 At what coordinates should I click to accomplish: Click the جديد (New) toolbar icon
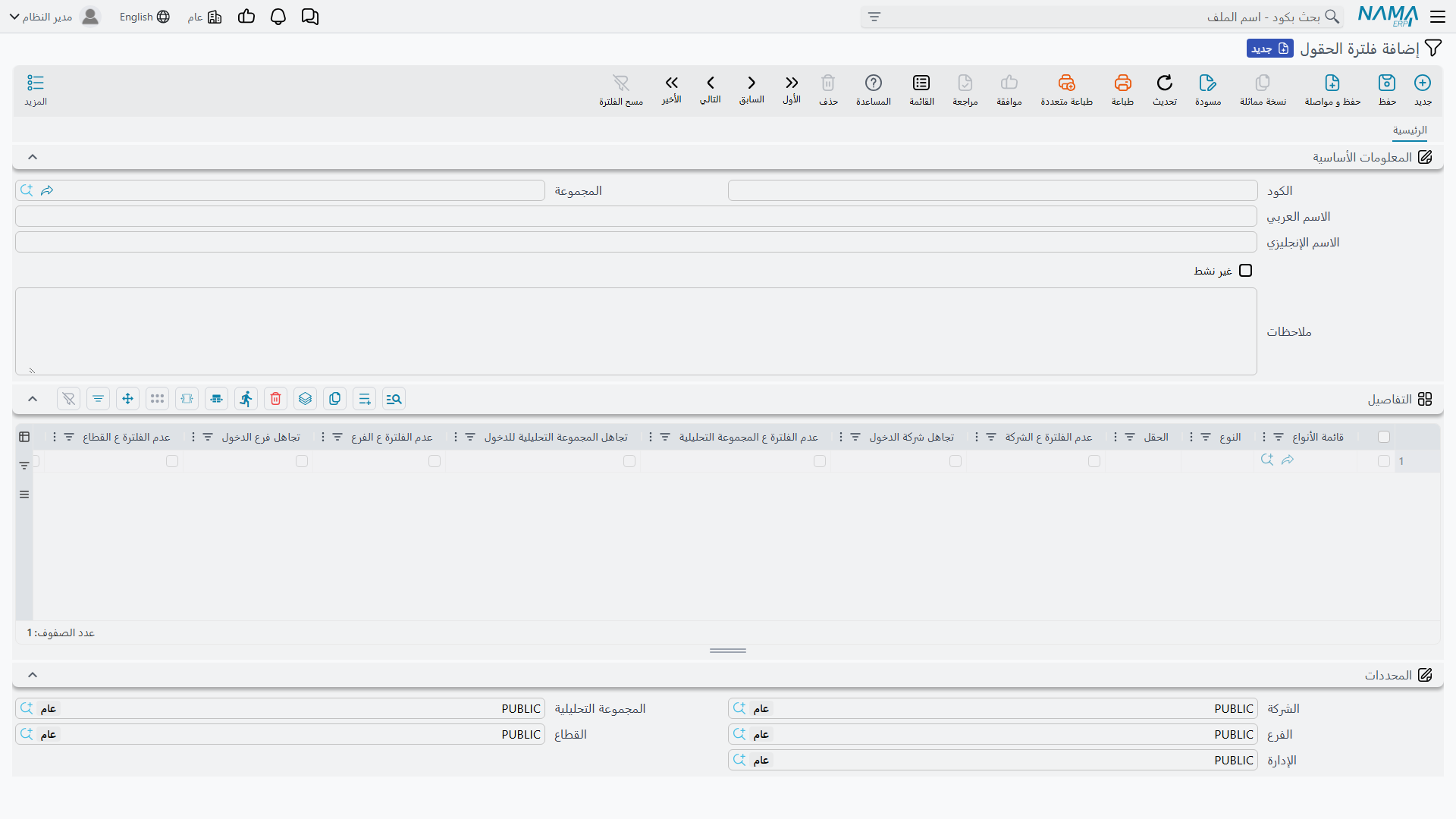coord(1423,83)
